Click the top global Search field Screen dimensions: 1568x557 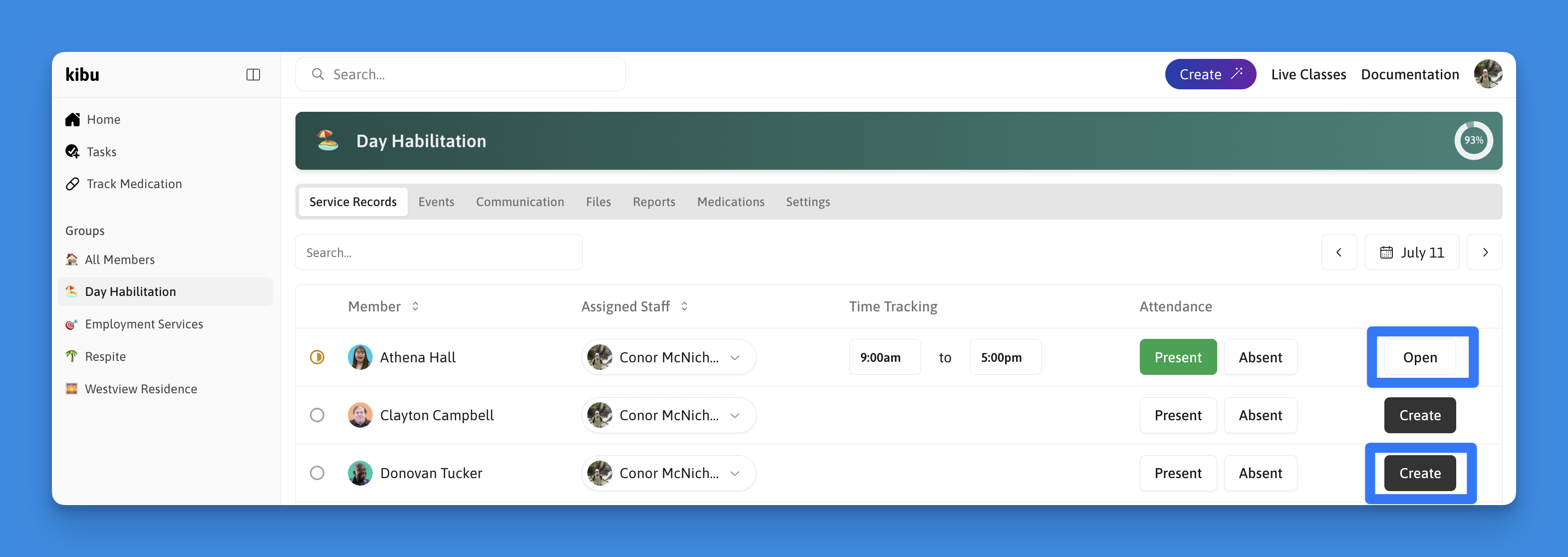pos(460,74)
